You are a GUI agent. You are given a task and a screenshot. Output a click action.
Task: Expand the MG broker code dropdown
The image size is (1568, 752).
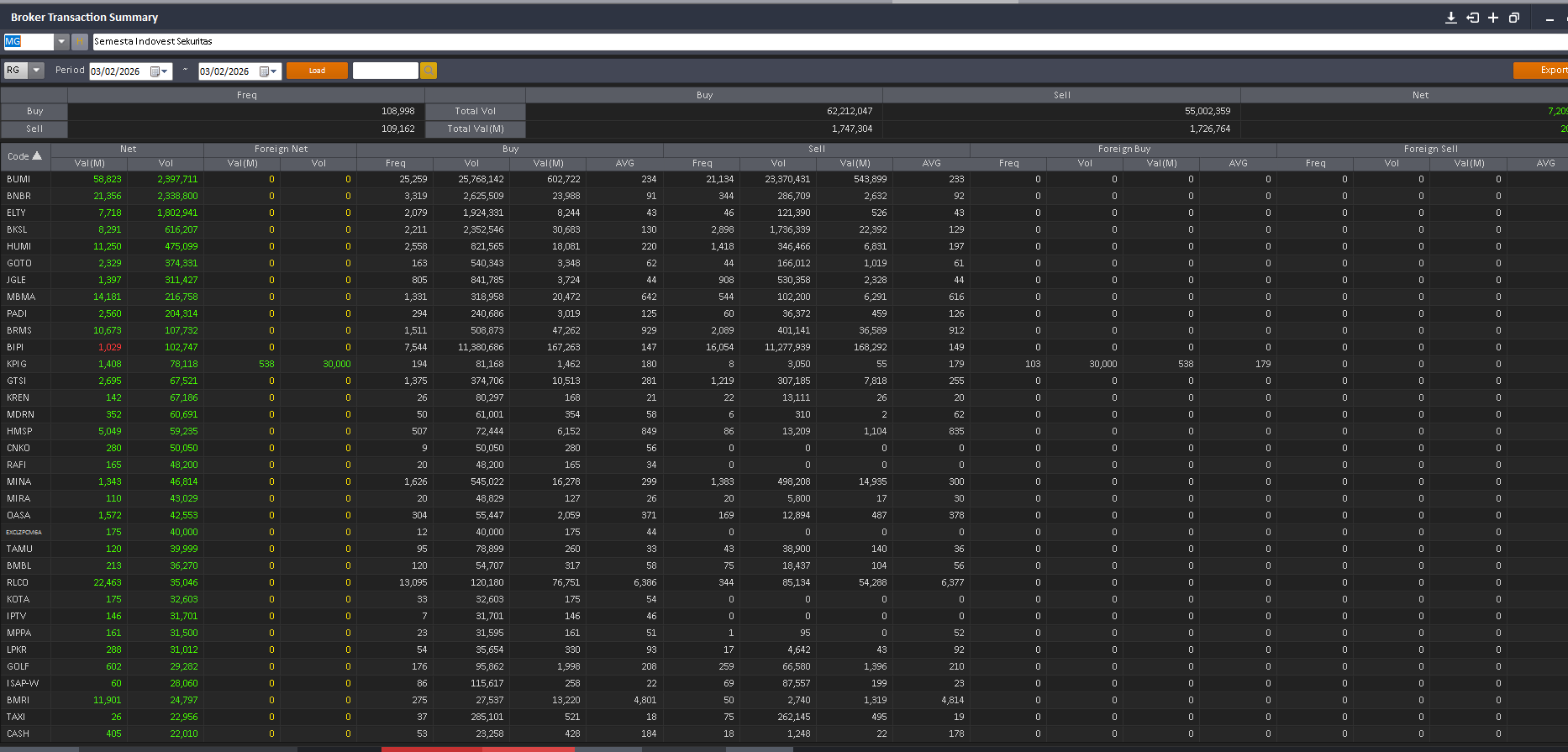(x=61, y=41)
